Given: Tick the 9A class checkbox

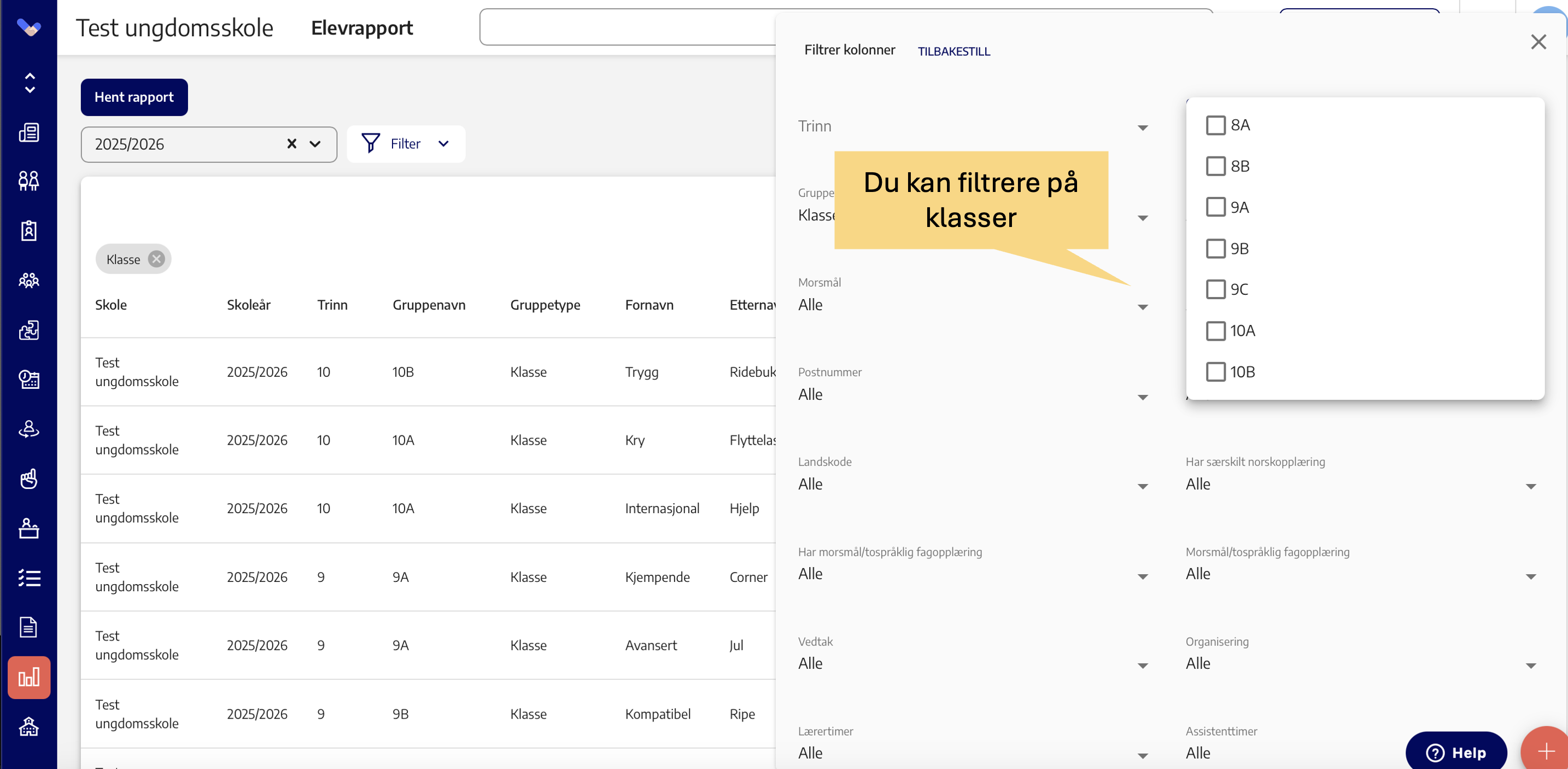Looking at the screenshot, I should pyautogui.click(x=1215, y=207).
